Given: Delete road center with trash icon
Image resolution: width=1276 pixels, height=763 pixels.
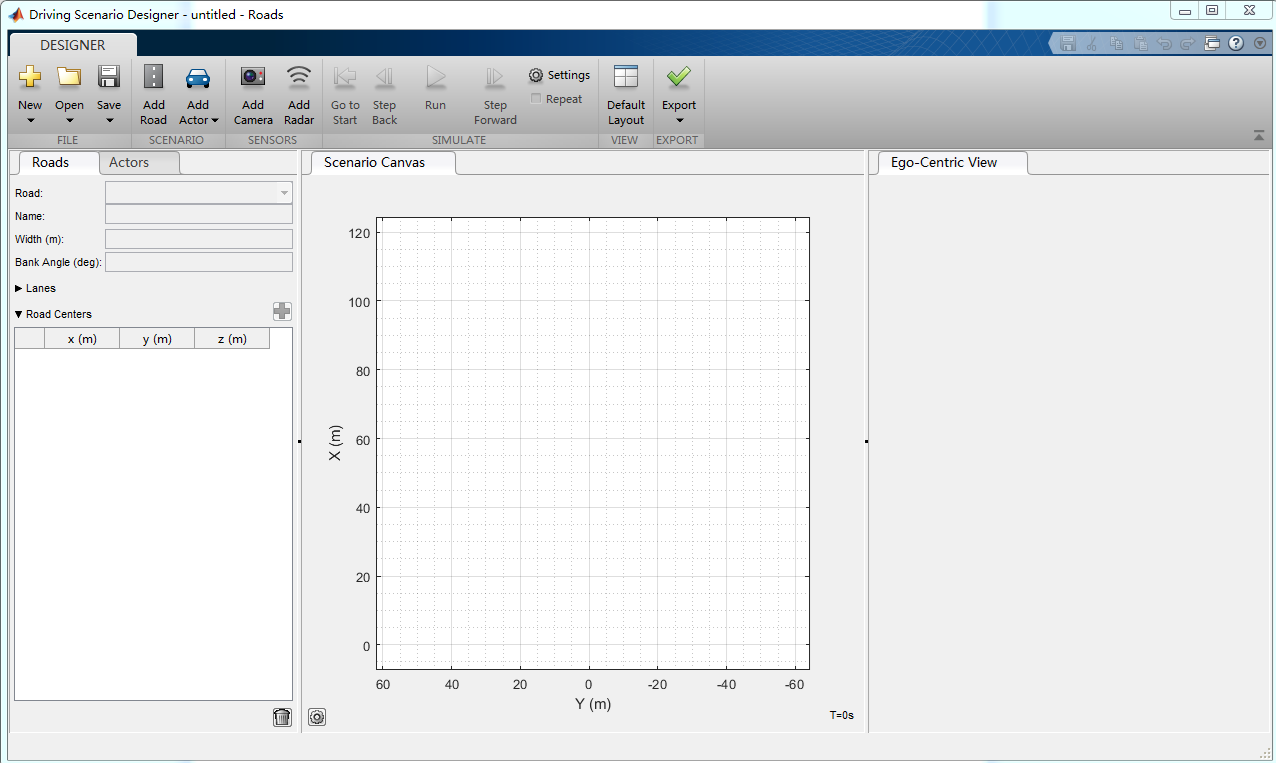Looking at the screenshot, I should 282,717.
